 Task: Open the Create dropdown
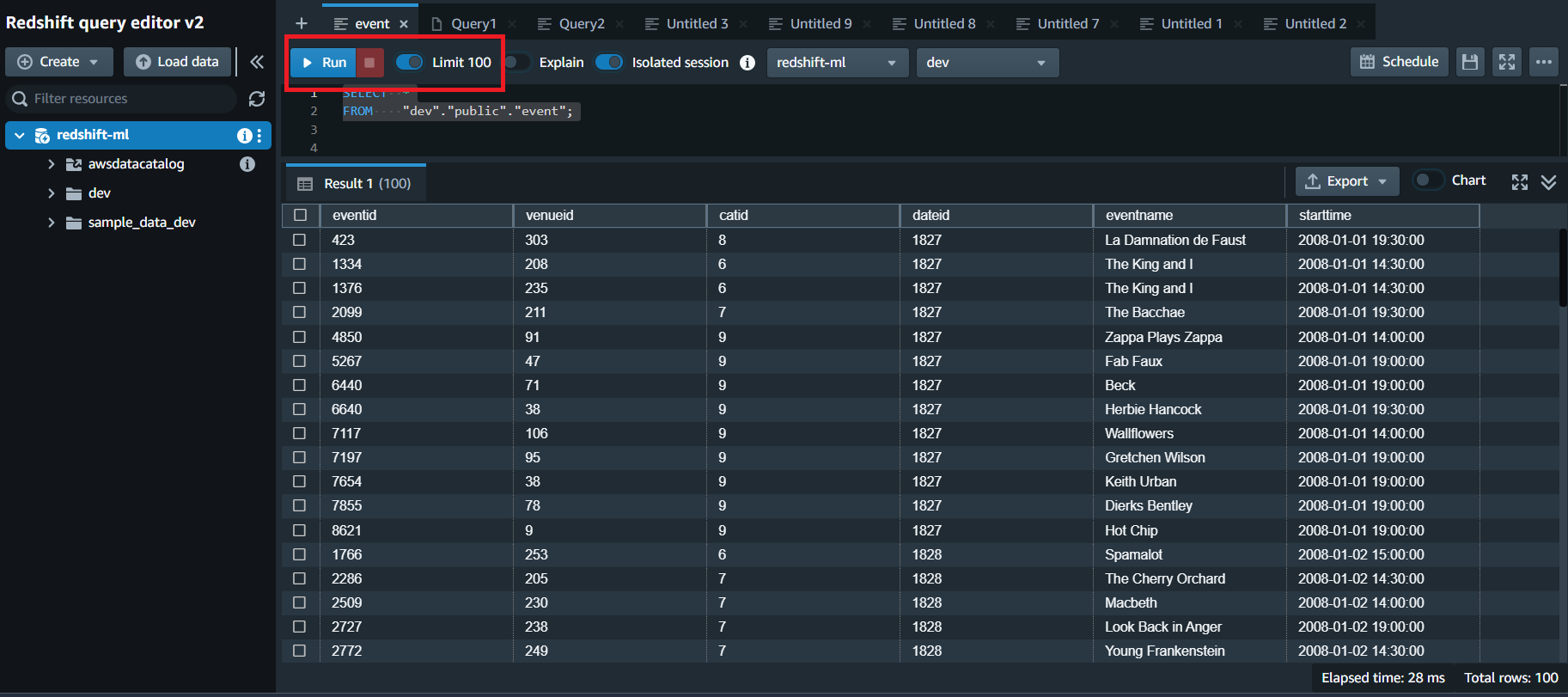pyautogui.click(x=59, y=62)
